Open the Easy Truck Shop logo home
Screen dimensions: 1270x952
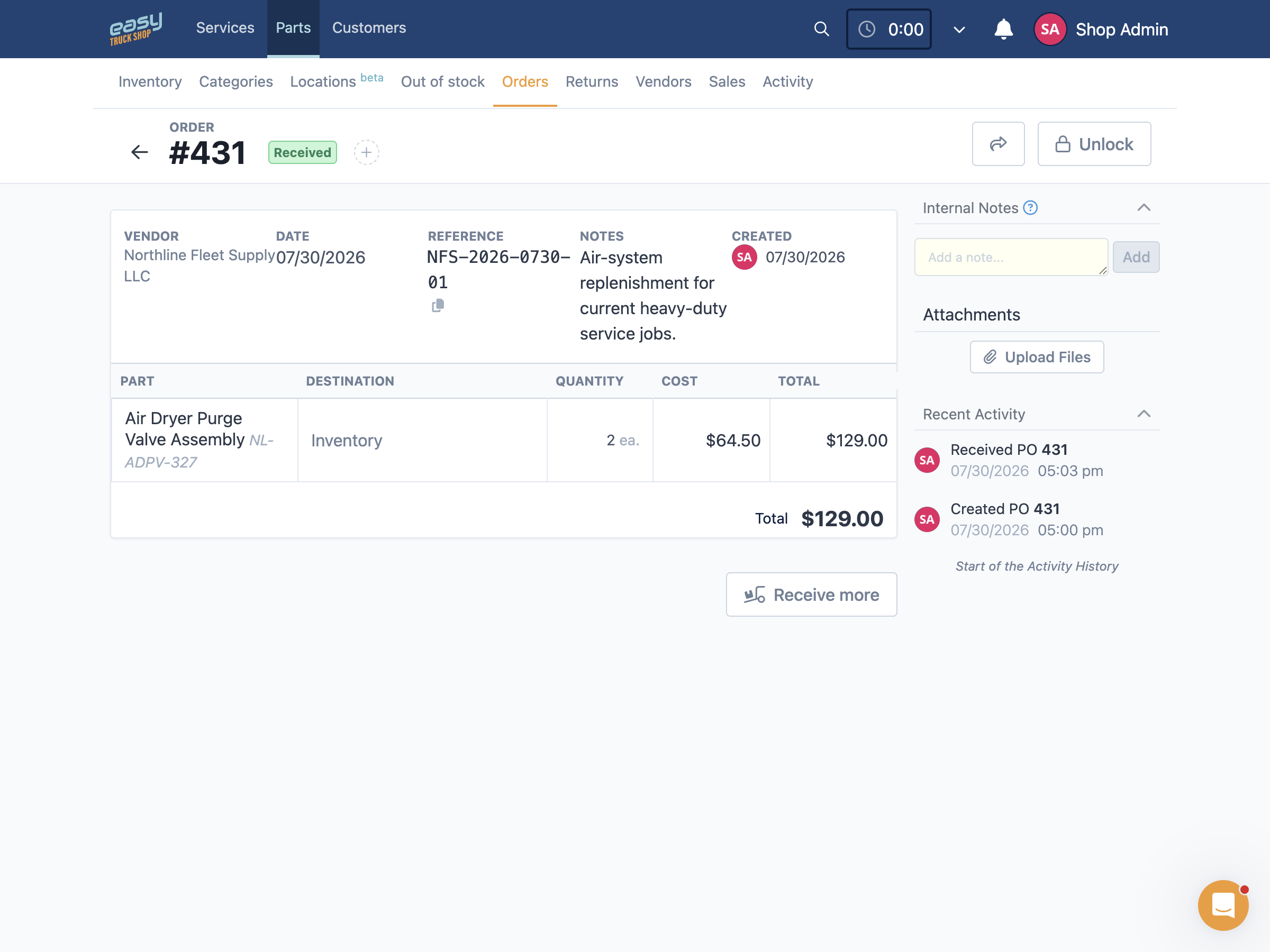(x=135, y=29)
